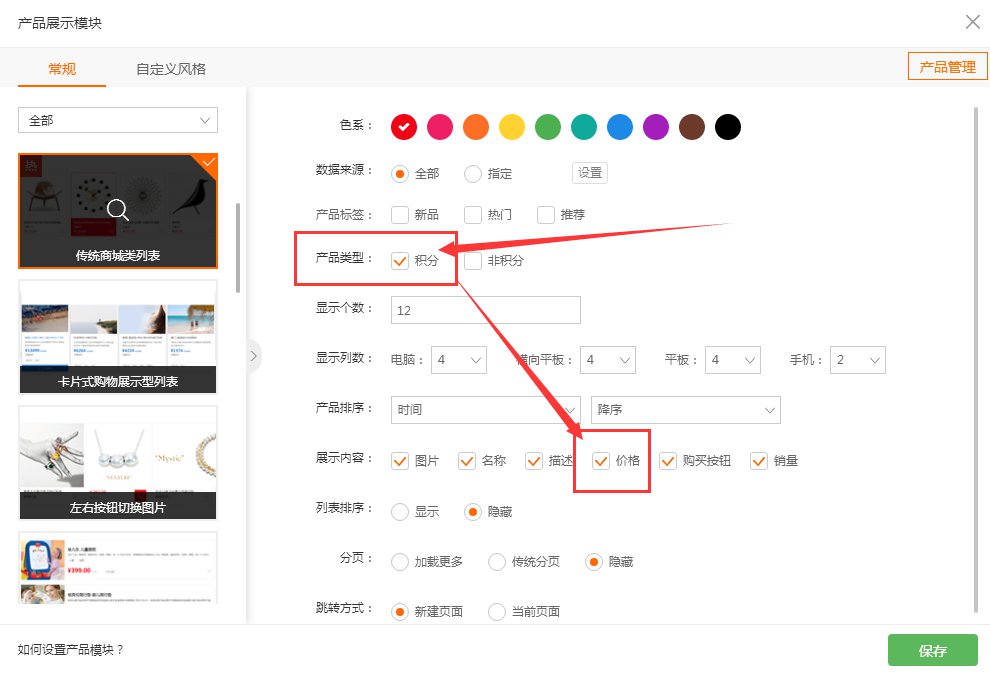The image size is (990, 673).
Task: Switch to the 自定义风格 tab
Action: [171, 69]
